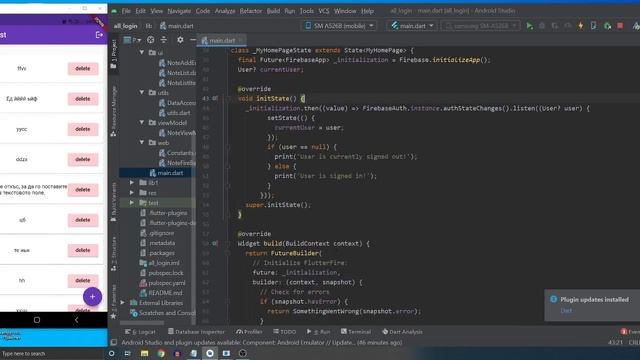Click the locate file target icon
This screenshot has height=360, width=640.
(x=151, y=40)
